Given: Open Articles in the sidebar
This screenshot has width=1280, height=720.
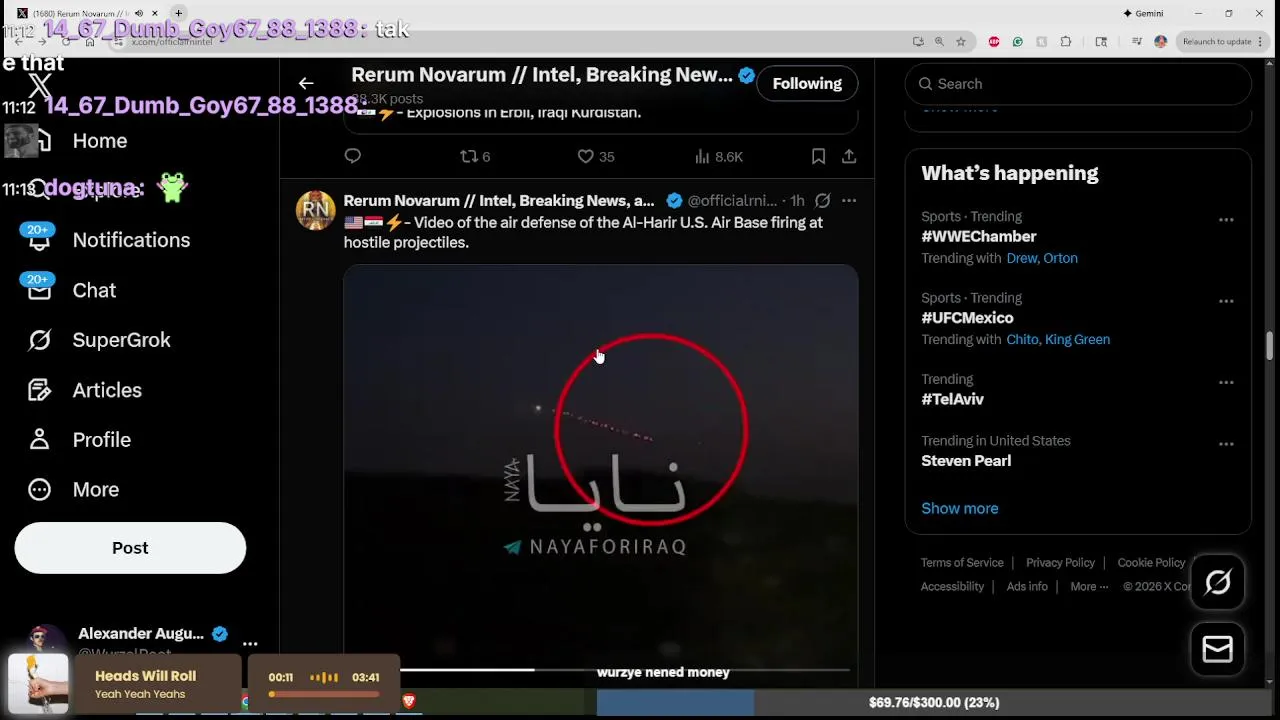Looking at the screenshot, I should [x=107, y=390].
